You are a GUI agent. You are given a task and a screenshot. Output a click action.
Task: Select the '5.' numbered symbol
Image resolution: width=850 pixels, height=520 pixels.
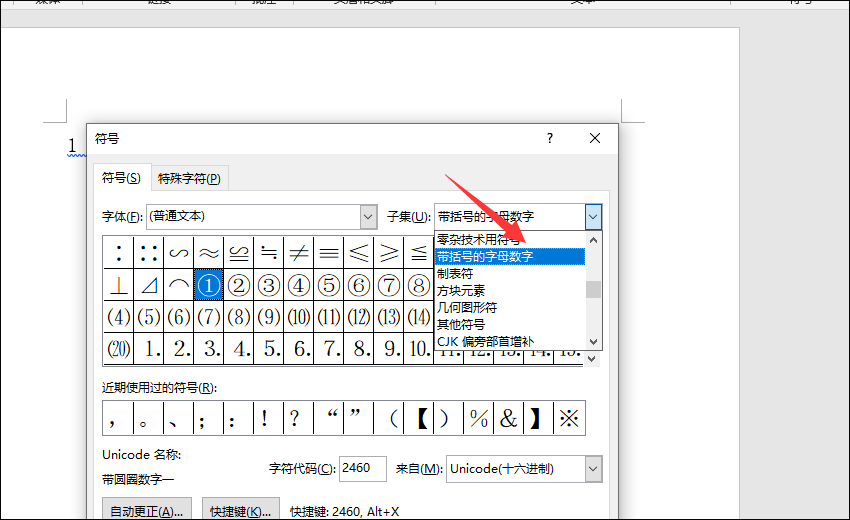269,349
